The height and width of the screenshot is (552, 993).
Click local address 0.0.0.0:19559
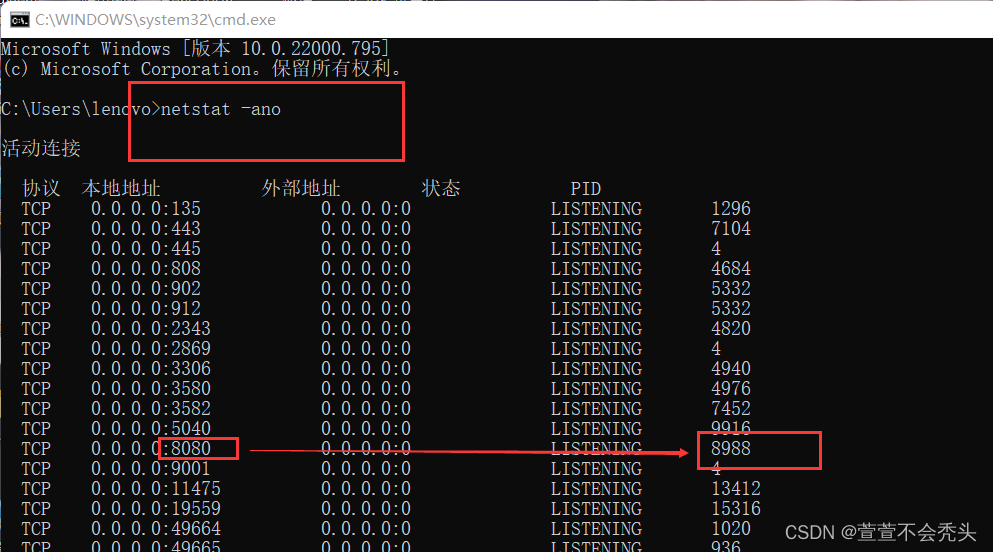(156, 509)
